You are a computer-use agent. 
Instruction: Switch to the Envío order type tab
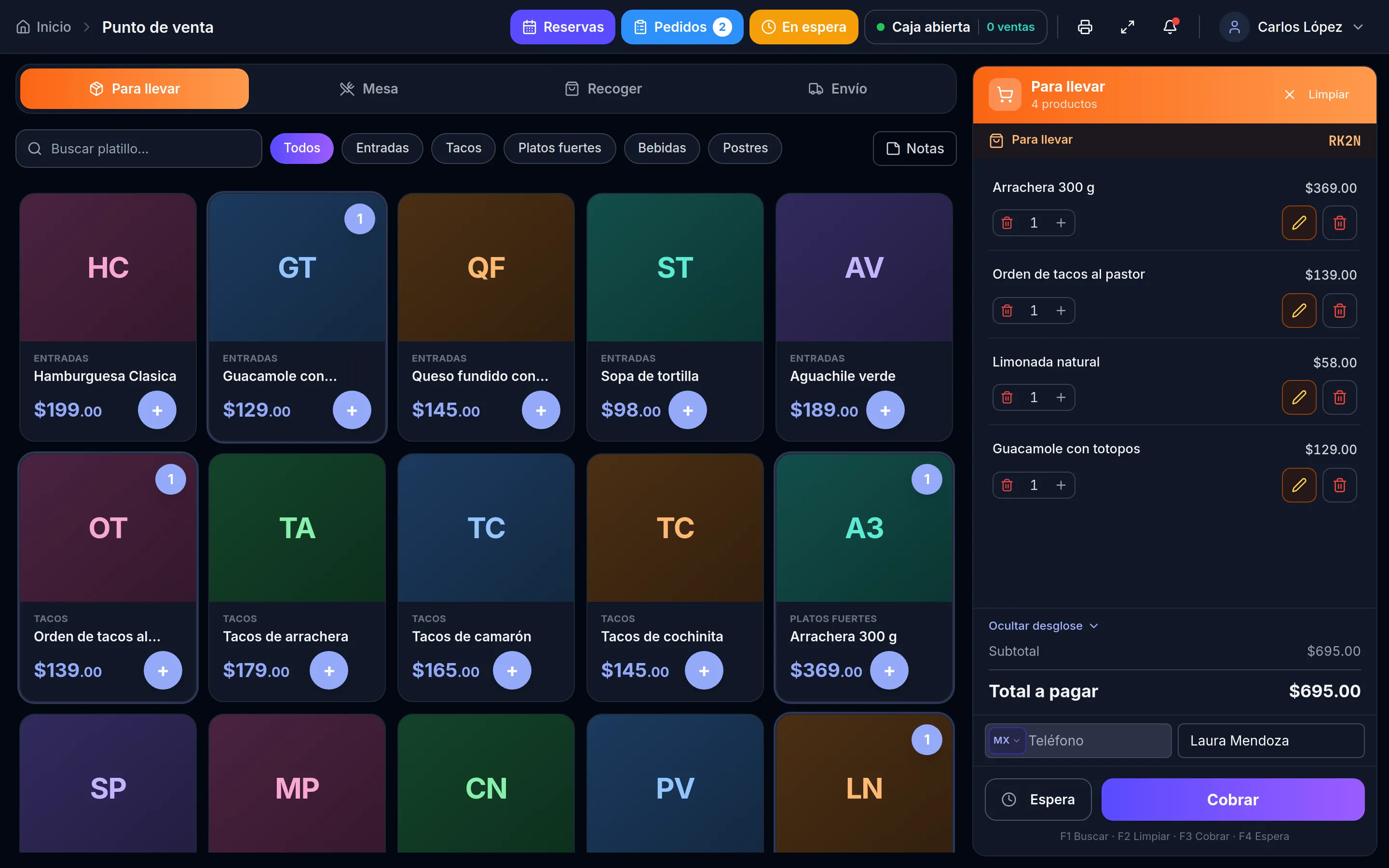tap(837, 89)
